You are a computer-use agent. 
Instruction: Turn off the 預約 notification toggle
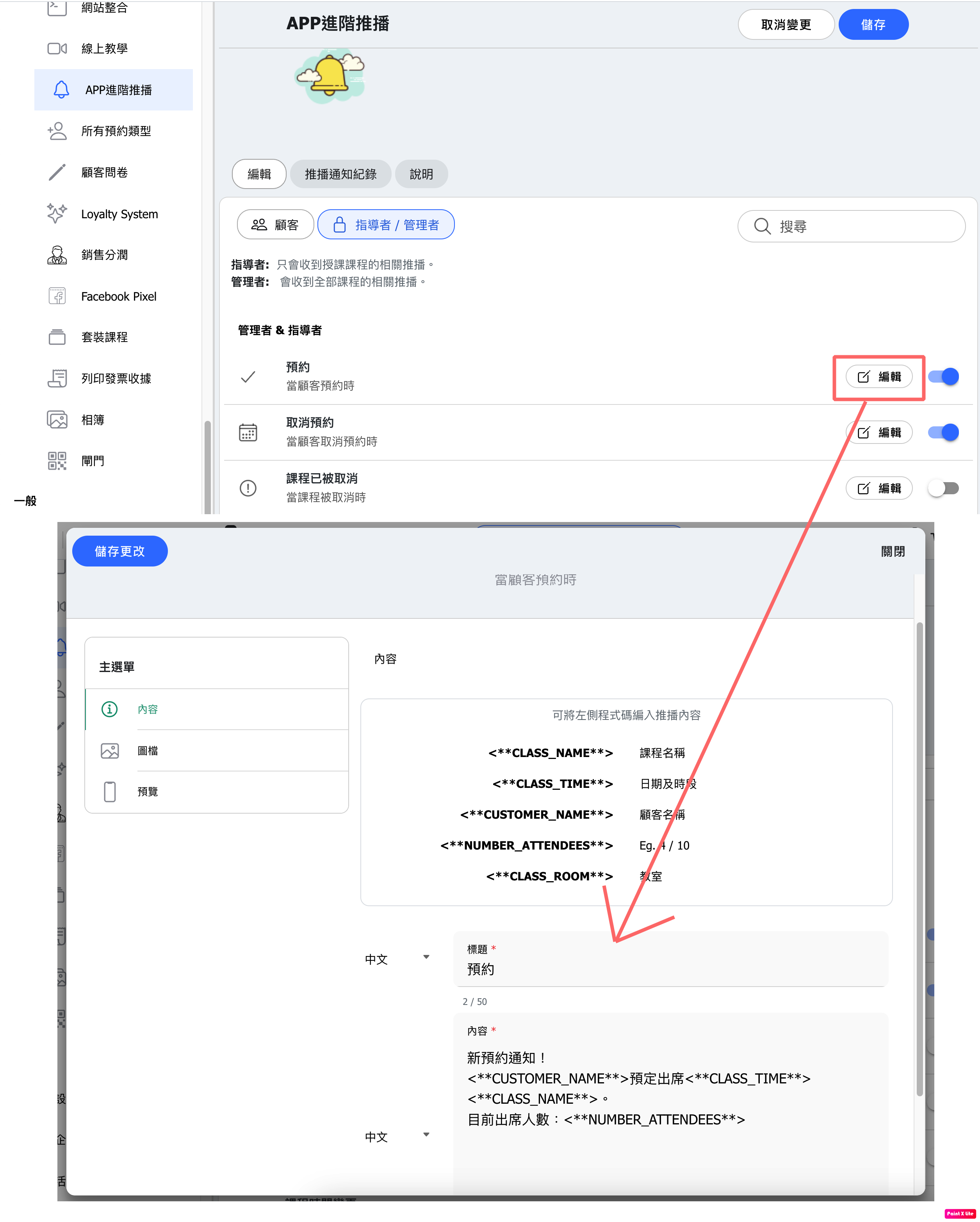click(944, 376)
